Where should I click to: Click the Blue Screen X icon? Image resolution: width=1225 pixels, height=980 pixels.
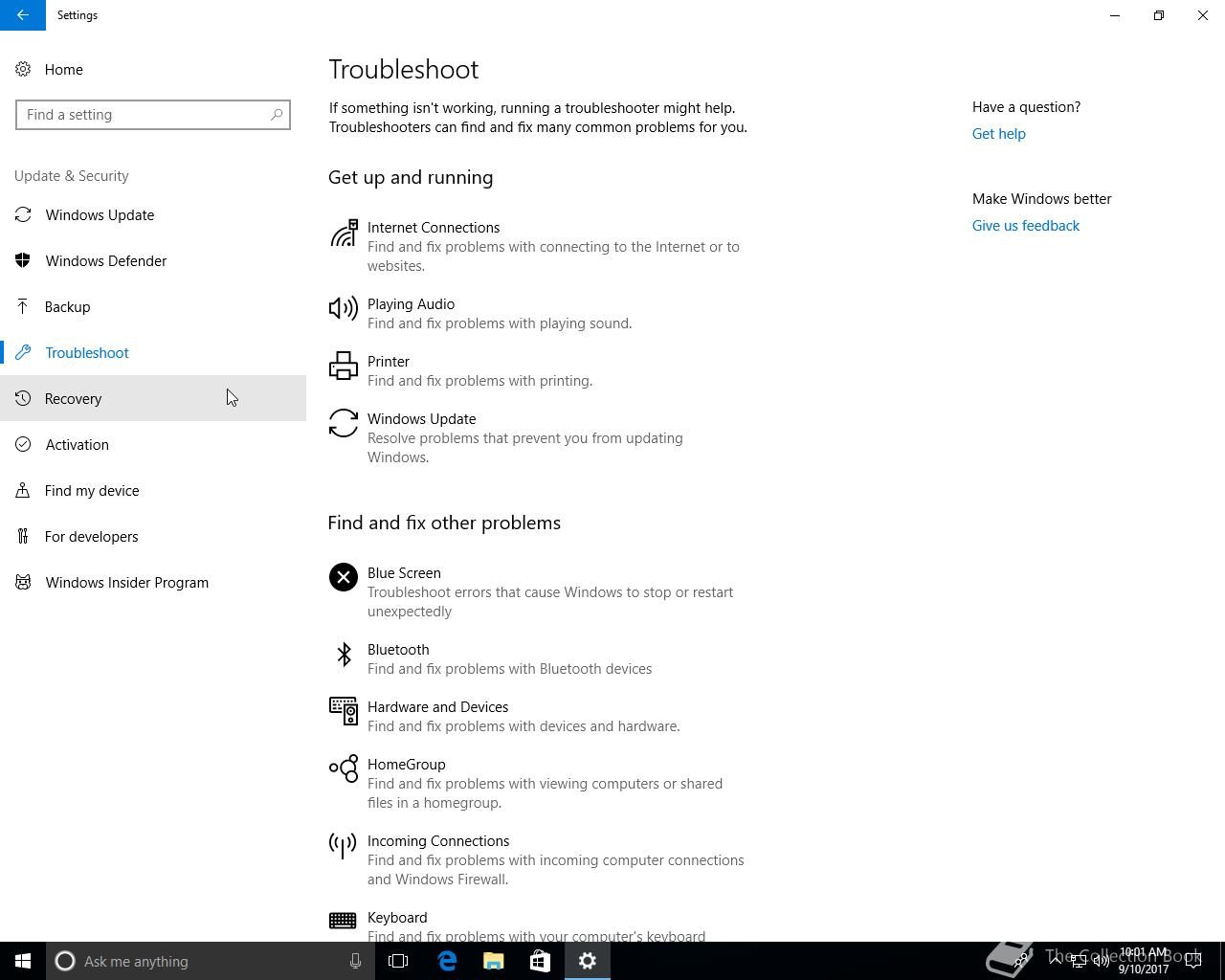coord(344,577)
